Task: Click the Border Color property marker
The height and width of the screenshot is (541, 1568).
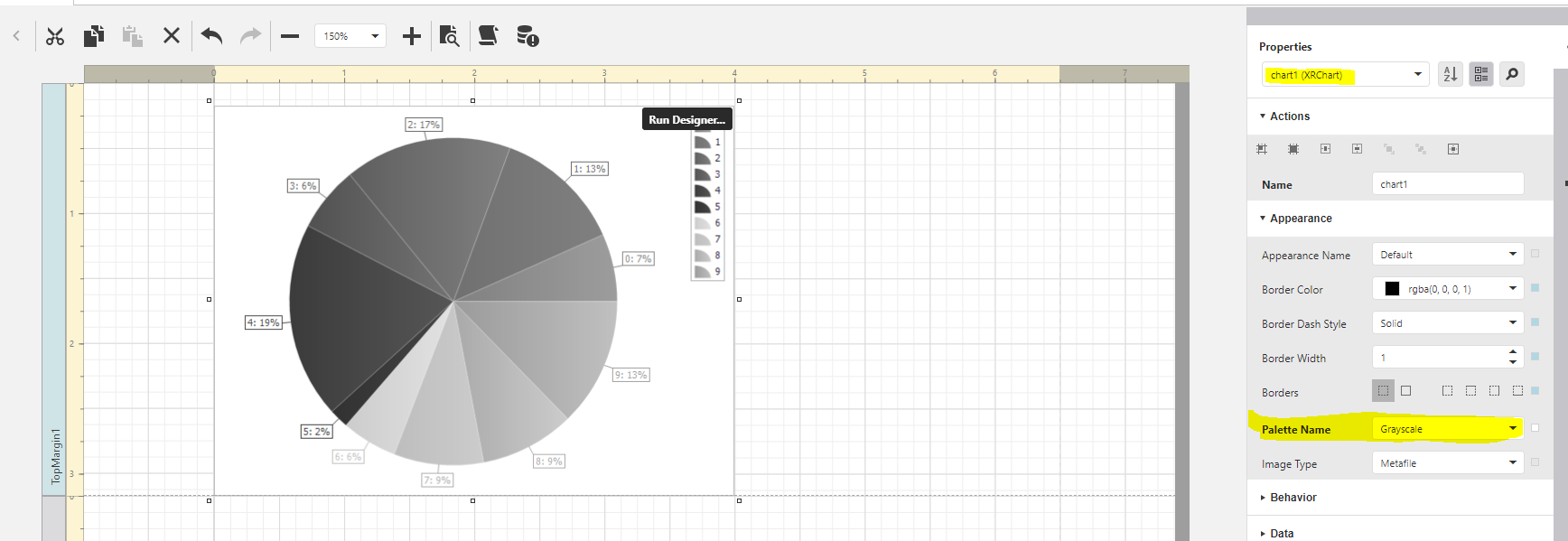Action: tap(1535, 288)
